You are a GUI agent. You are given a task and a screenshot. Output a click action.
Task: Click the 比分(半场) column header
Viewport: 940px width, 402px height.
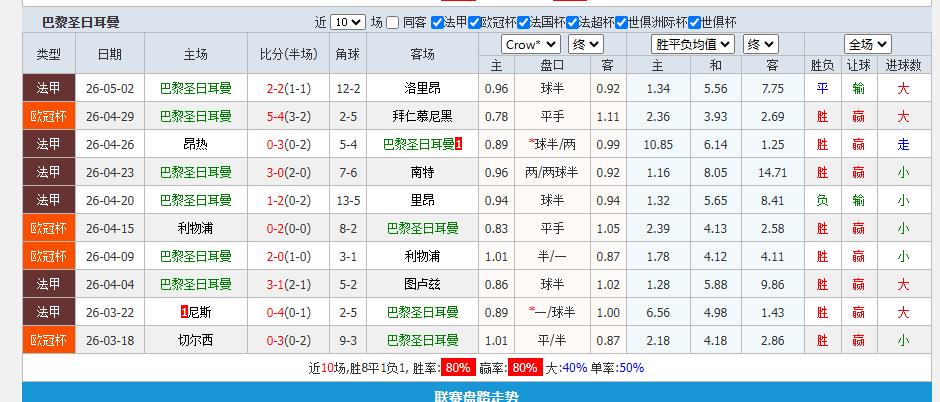pyautogui.click(x=288, y=54)
